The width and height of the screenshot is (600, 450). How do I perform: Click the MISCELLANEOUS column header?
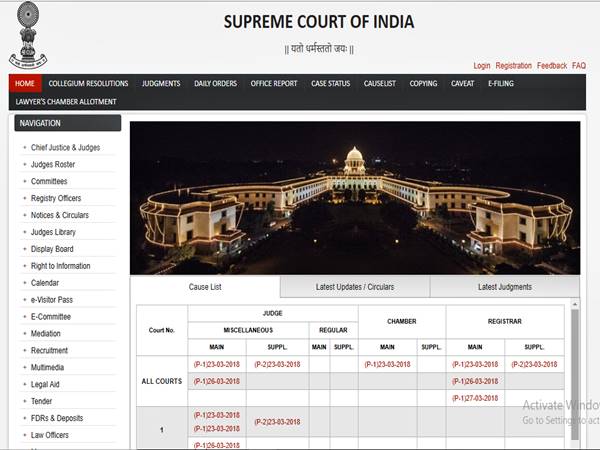click(248, 330)
